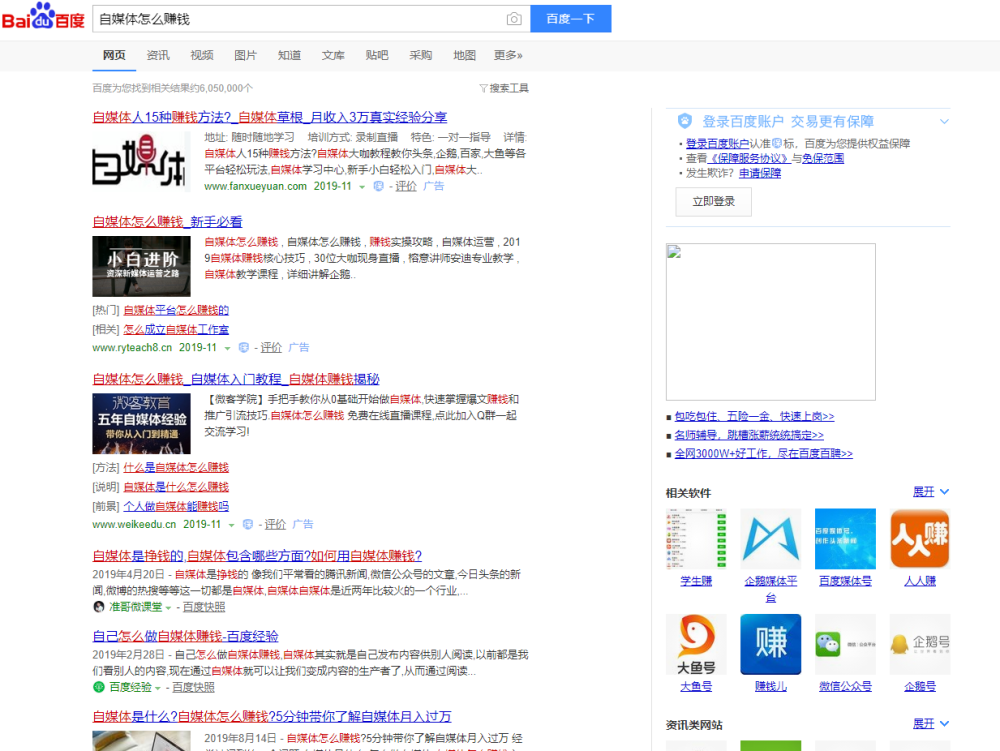Click the Baidu logo
Screen dimensions: 1000x751
click(43, 17)
